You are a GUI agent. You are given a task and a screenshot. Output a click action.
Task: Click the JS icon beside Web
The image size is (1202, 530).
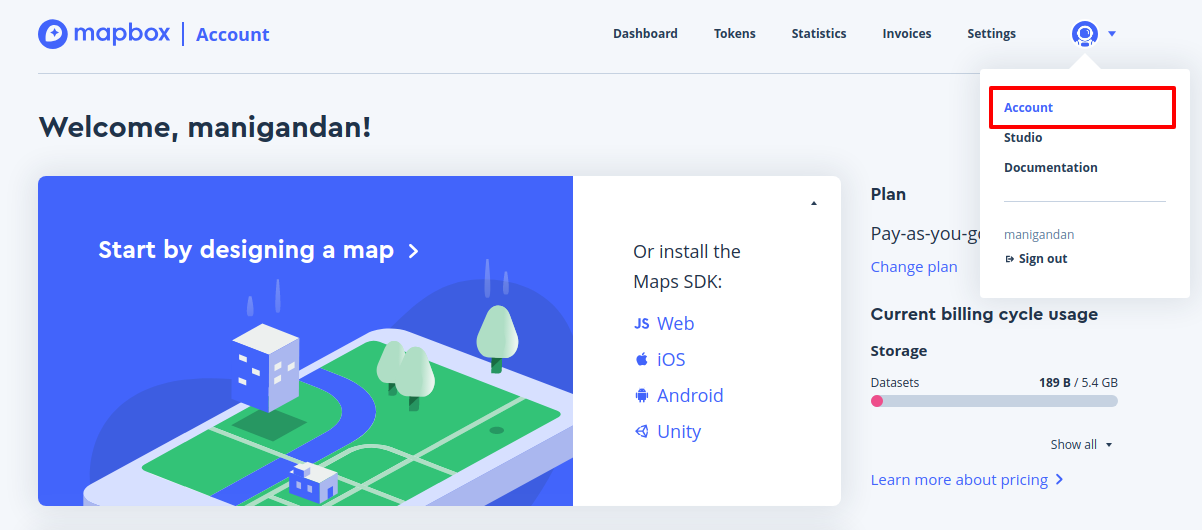[642, 324]
